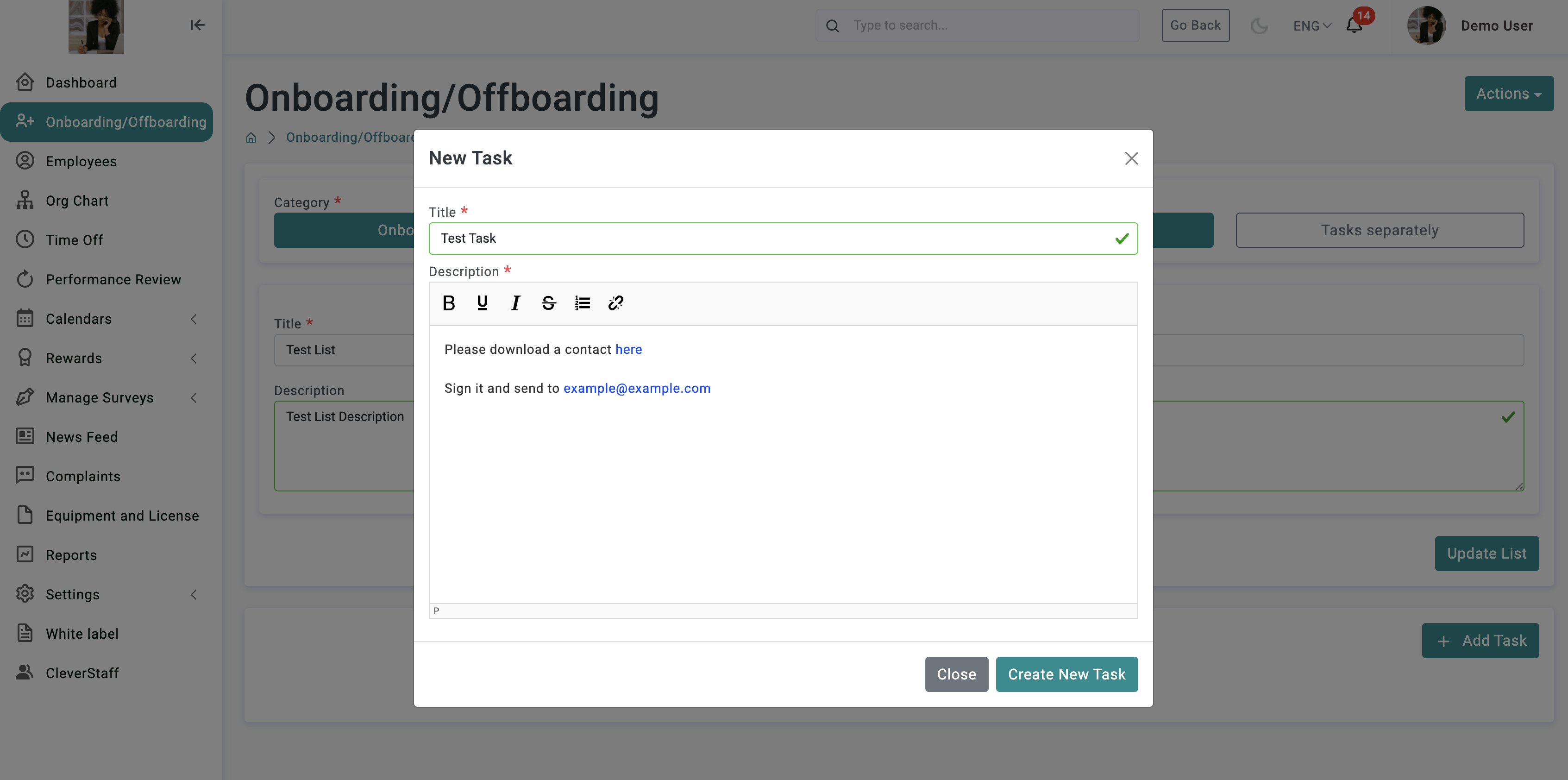Click inside the description editor body
Screen dimensions: 1568x780
tap(783, 465)
